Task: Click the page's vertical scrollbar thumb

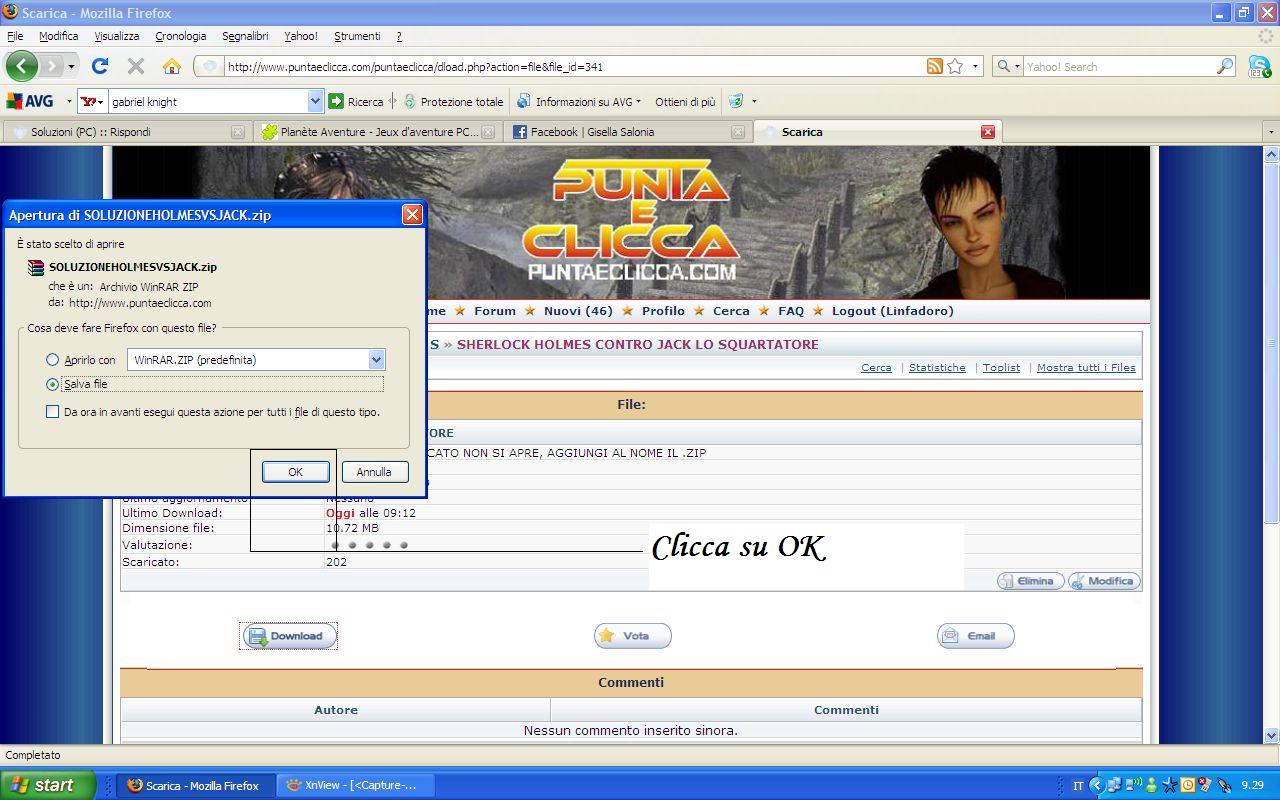Action: pos(1271,341)
